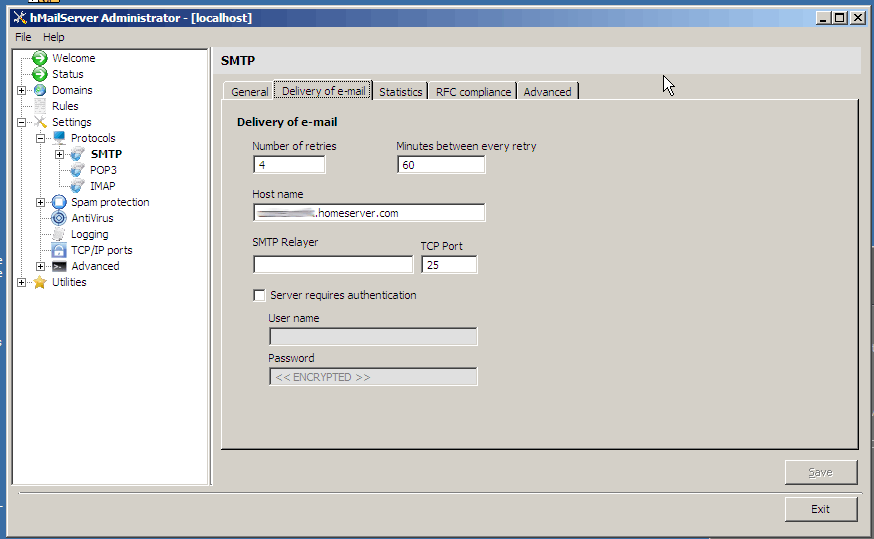
Task: Select POP3 in the tree
Action: tap(103, 170)
